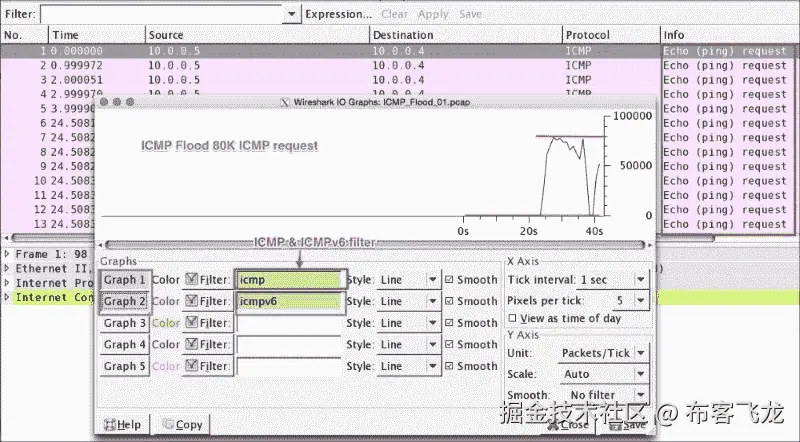
Task: Click the icmp filter field of Graph 1
Action: point(289,280)
